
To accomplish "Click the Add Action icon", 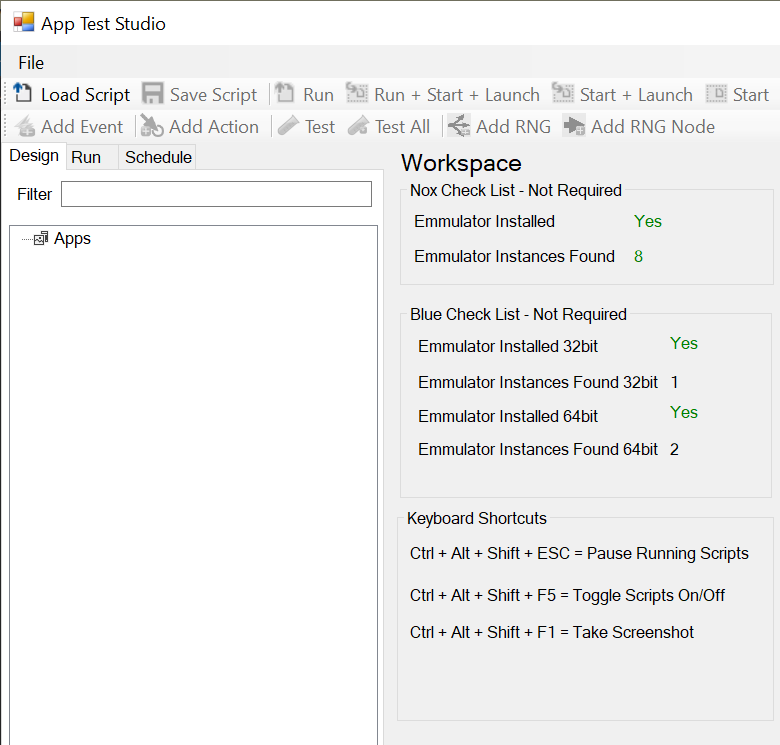I will 152,126.
